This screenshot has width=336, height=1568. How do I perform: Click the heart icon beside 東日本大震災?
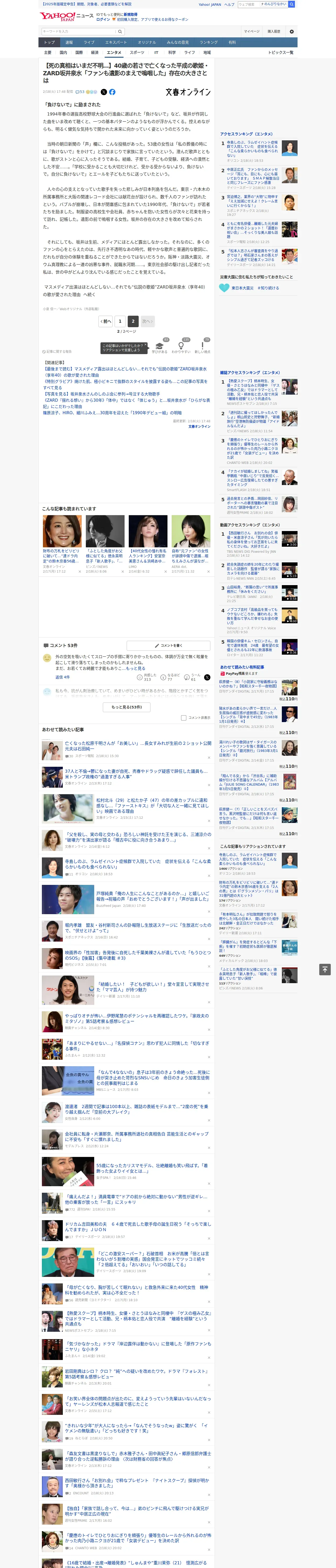point(225,288)
